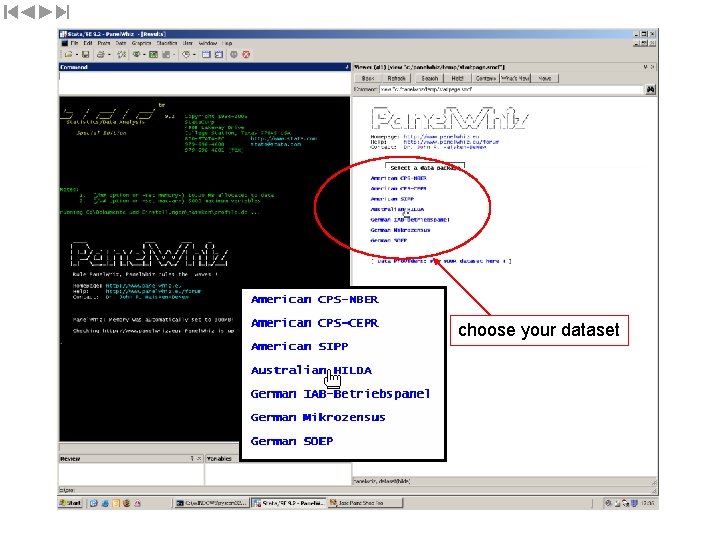The image size is (720, 540).
Task: Open the Statistics menu
Action: coord(167,43)
